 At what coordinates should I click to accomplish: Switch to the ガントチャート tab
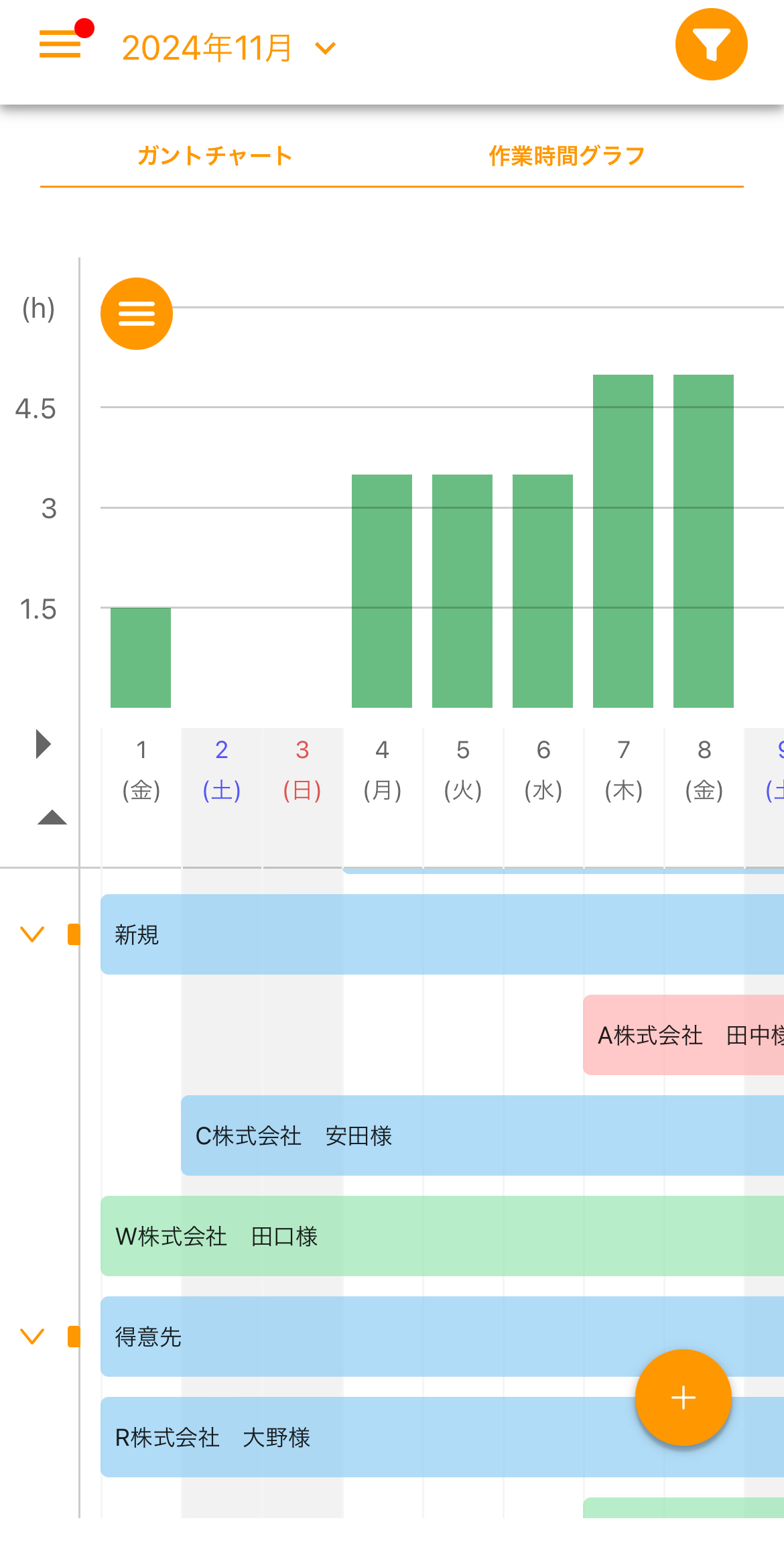click(x=214, y=156)
